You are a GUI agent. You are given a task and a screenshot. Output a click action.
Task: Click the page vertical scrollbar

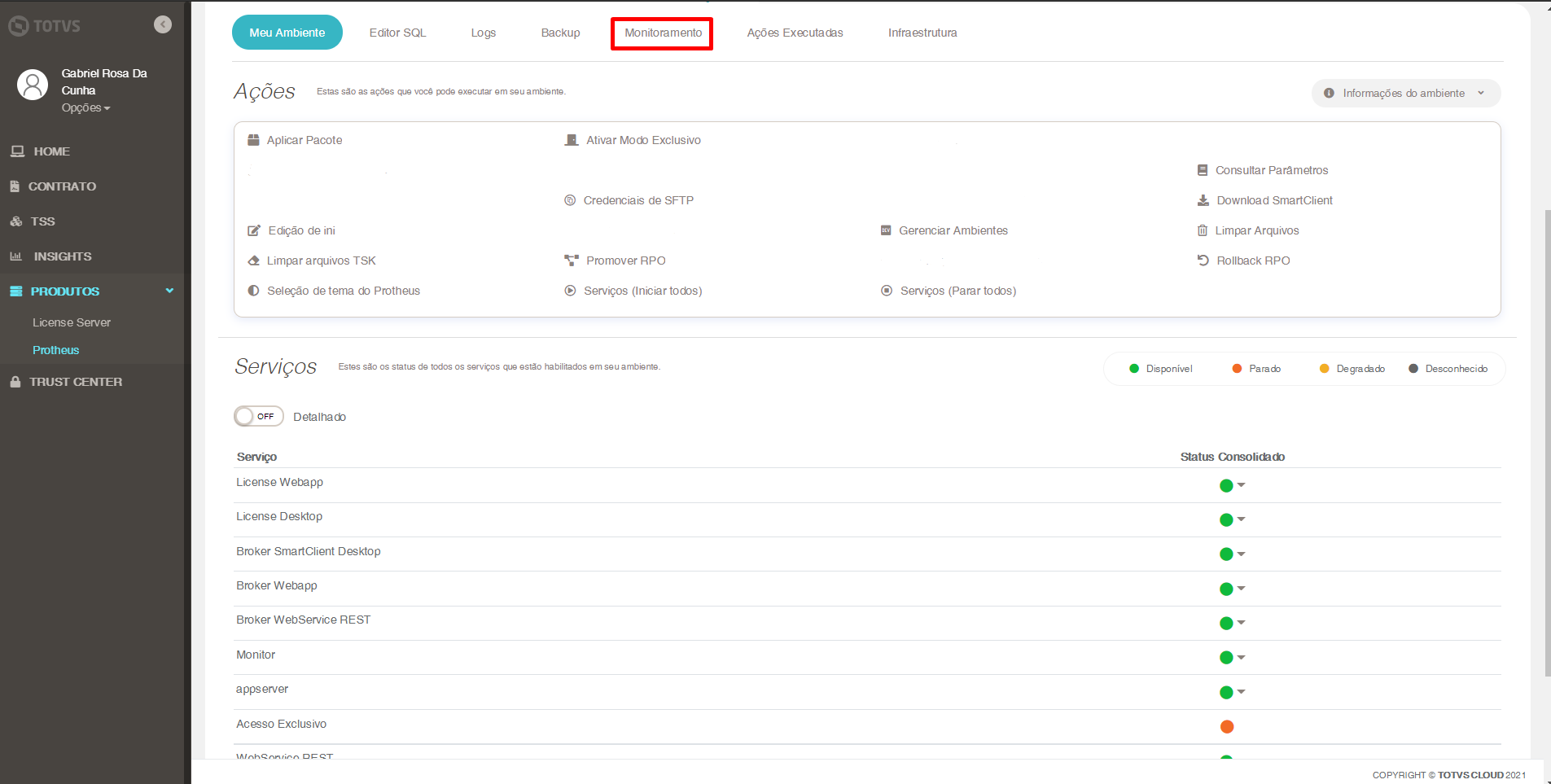(x=1548, y=443)
